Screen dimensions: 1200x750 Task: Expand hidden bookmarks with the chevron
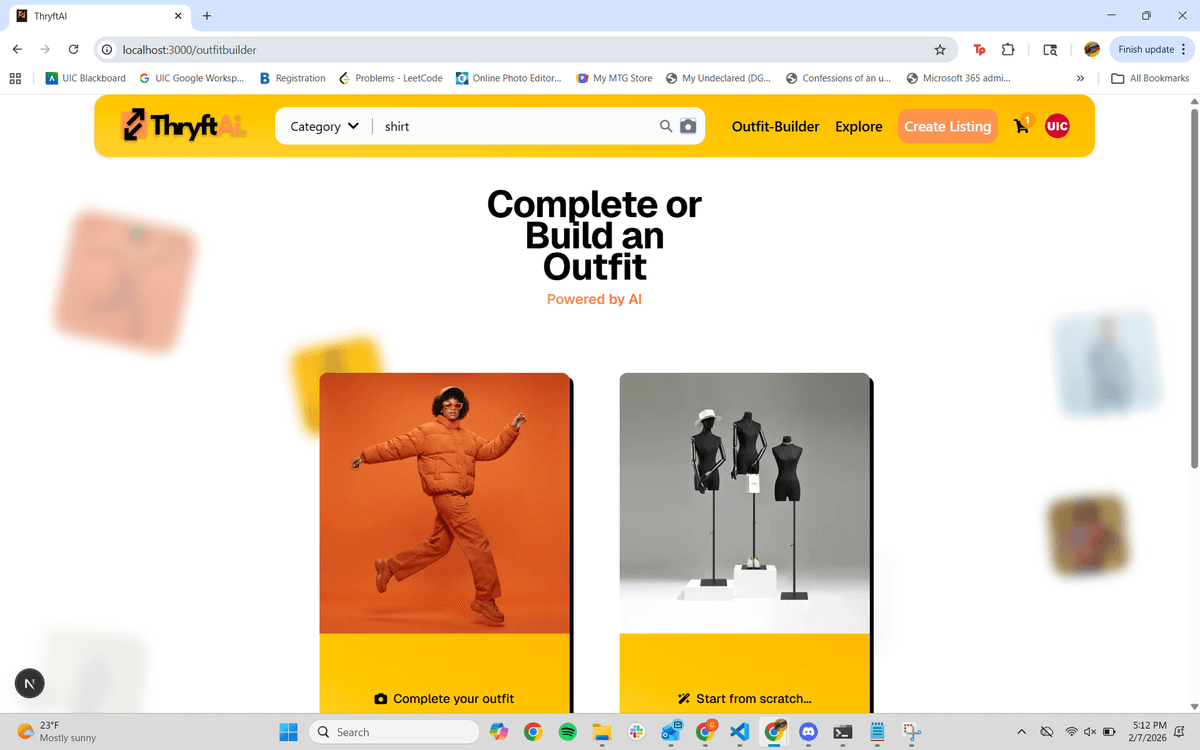point(1080,77)
